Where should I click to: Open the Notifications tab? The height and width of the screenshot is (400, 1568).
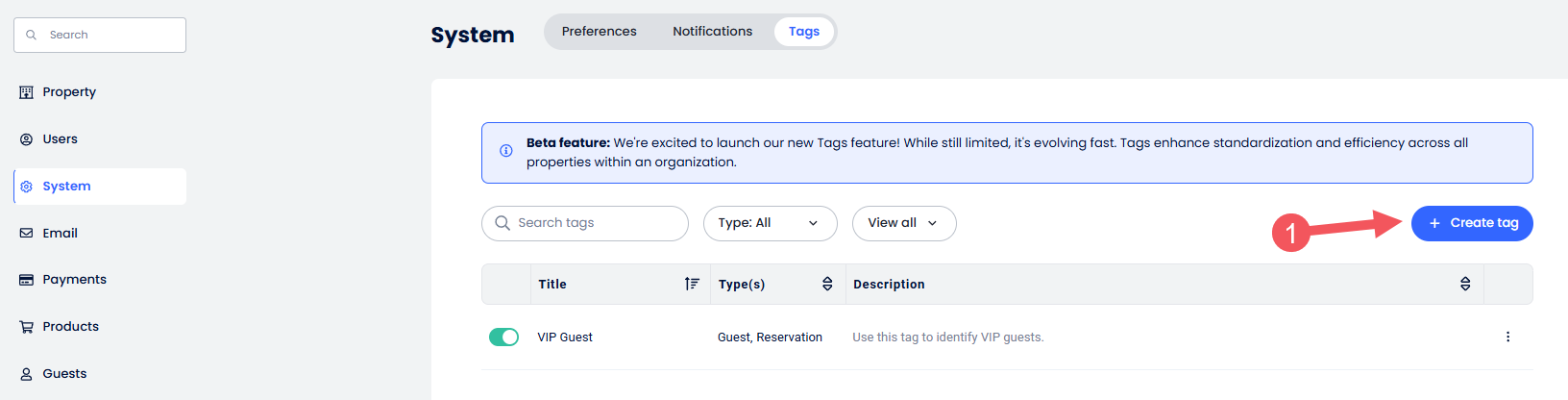point(712,32)
